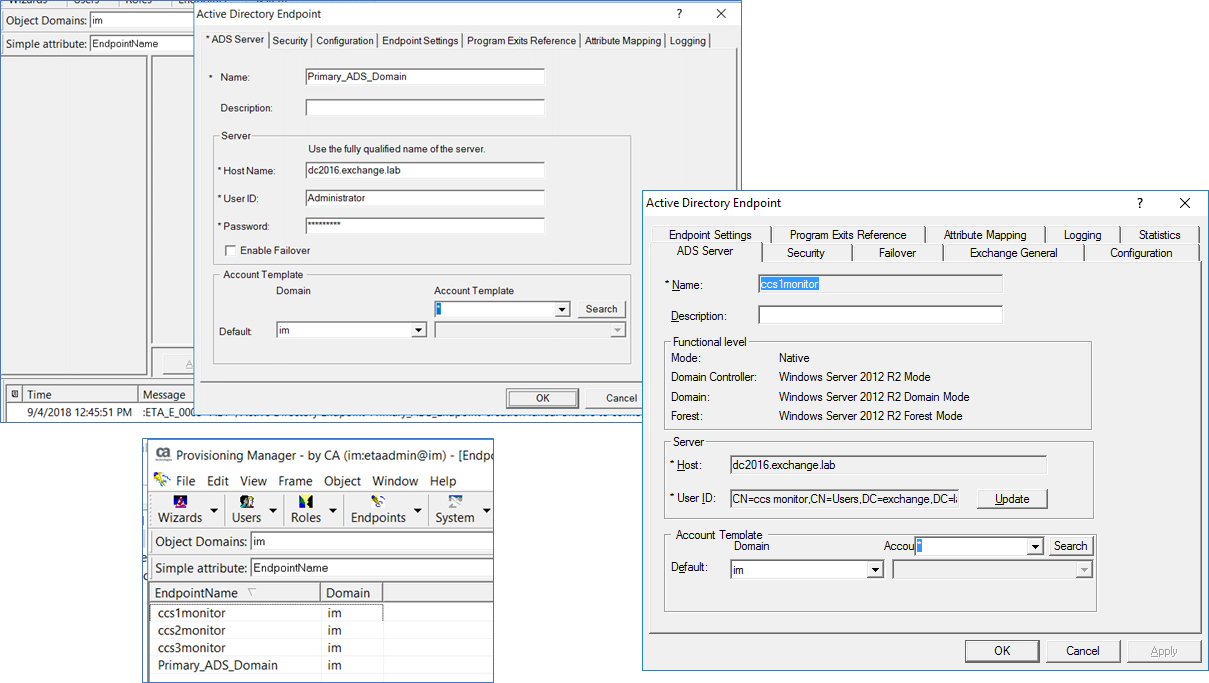The image size is (1209, 683).
Task: Click Description field in Primary_ADS_Domain dialog
Action: (x=425, y=108)
